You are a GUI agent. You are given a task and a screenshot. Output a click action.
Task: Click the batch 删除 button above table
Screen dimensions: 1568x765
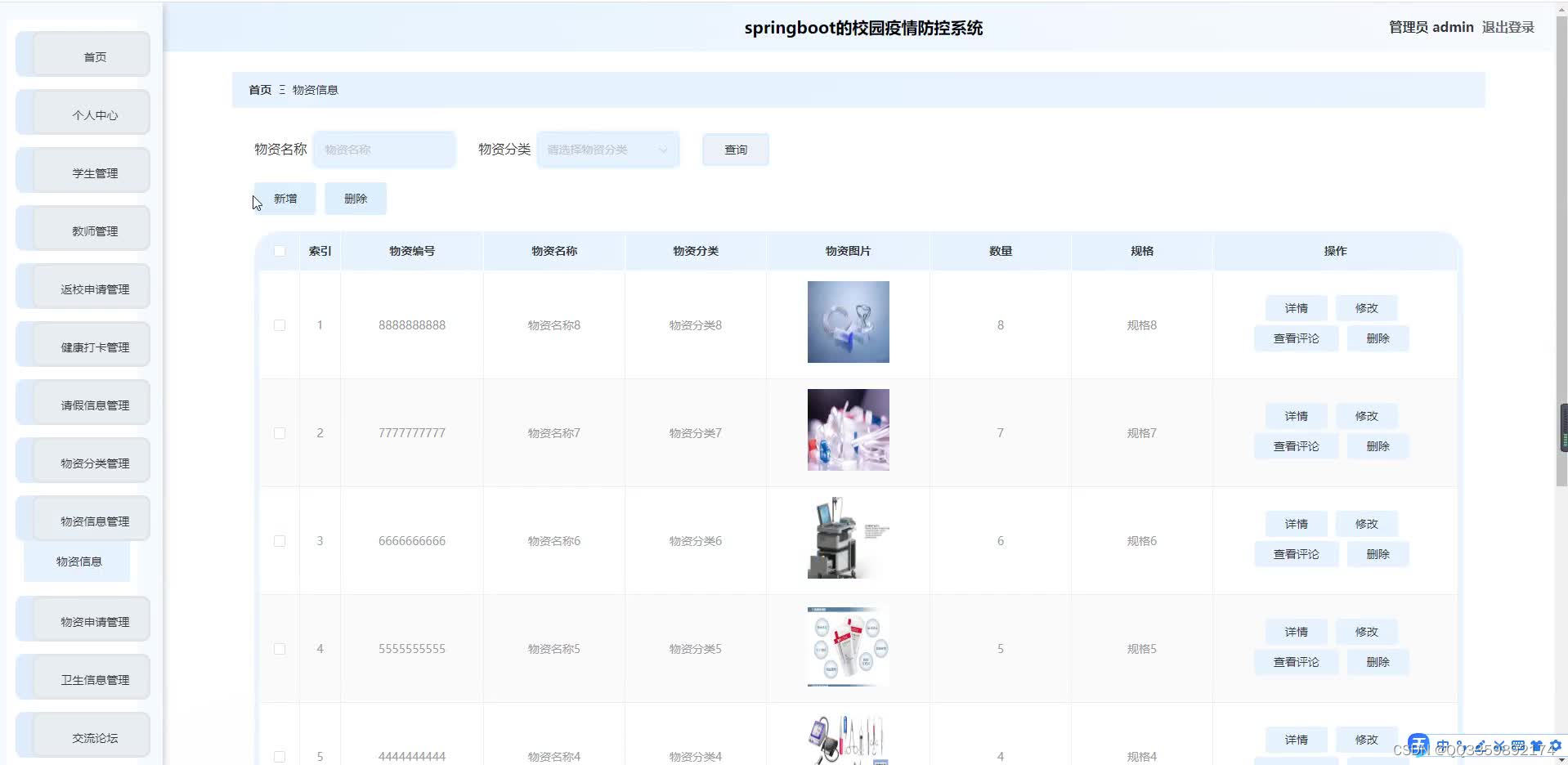[356, 199]
